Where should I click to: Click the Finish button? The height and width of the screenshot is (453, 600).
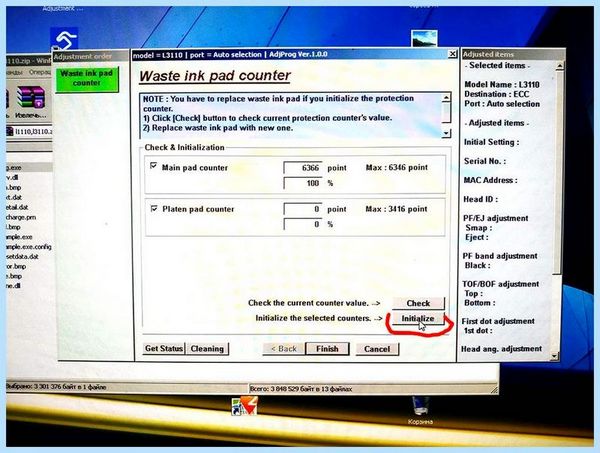click(x=327, y=349)
